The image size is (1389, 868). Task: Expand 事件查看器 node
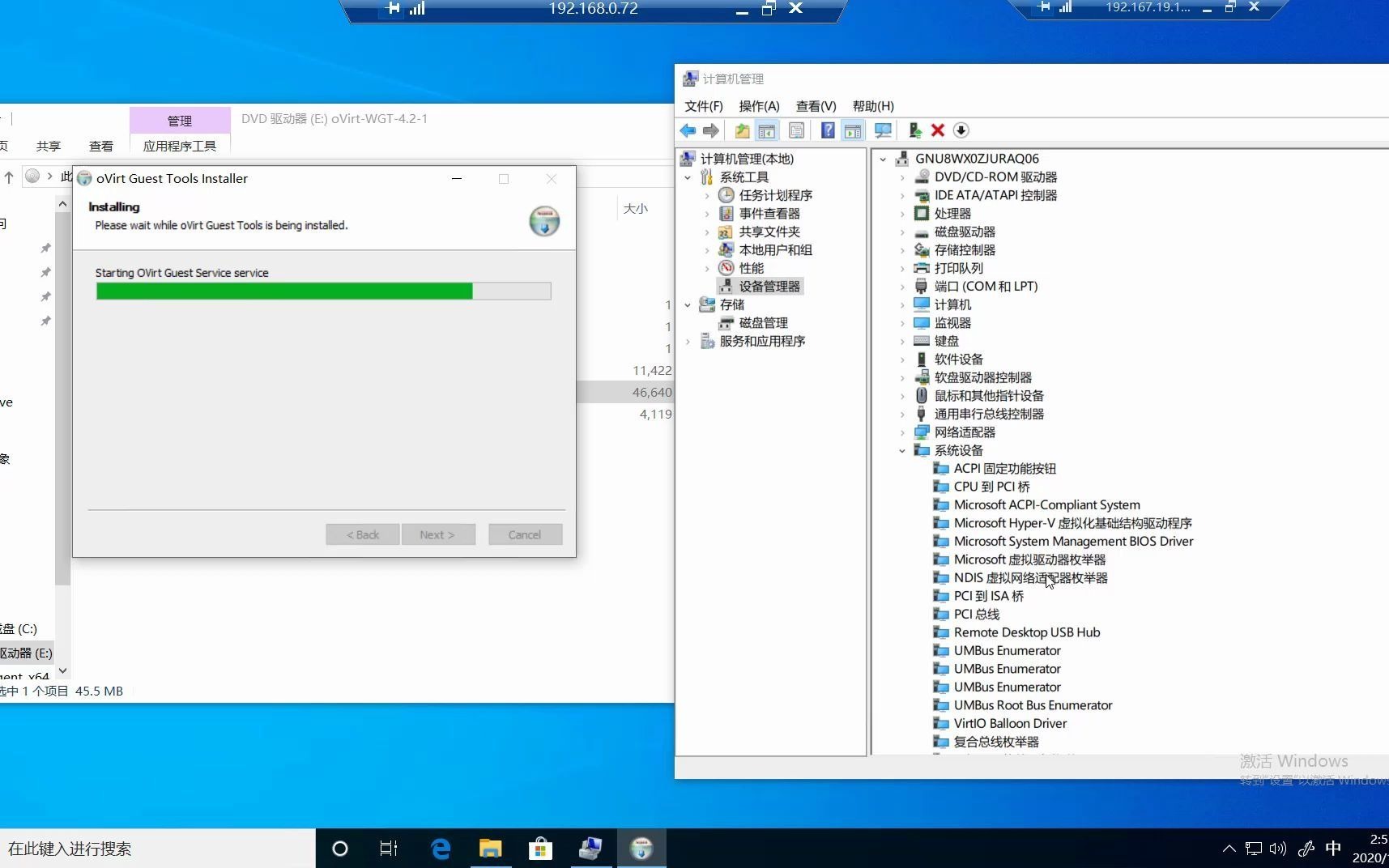point(707,214)
